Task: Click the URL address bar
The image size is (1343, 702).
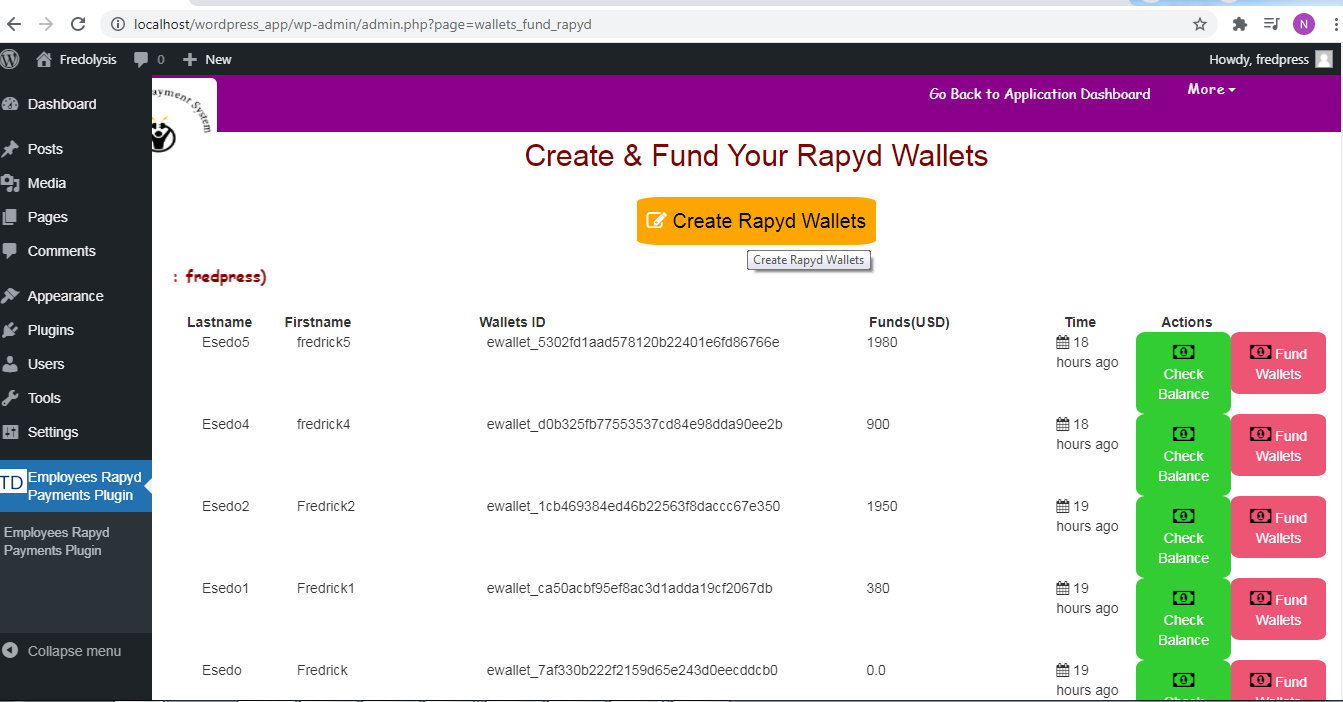Action: click(660, 24)
